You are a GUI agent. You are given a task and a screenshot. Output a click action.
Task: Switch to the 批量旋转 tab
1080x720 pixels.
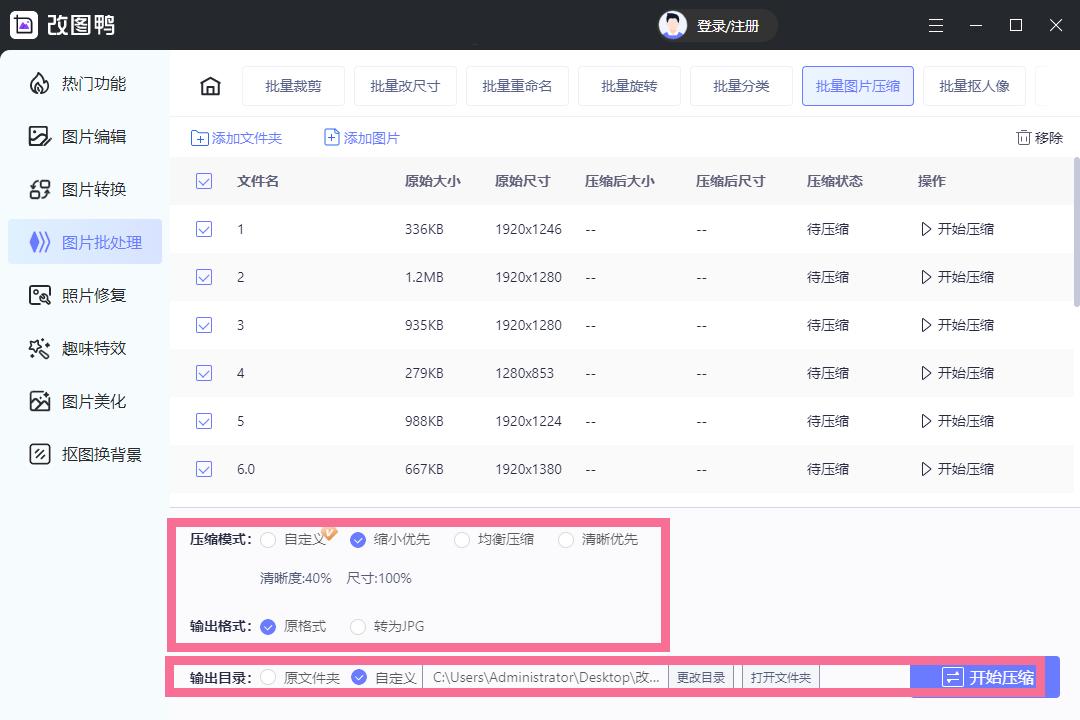coord(629,86)
